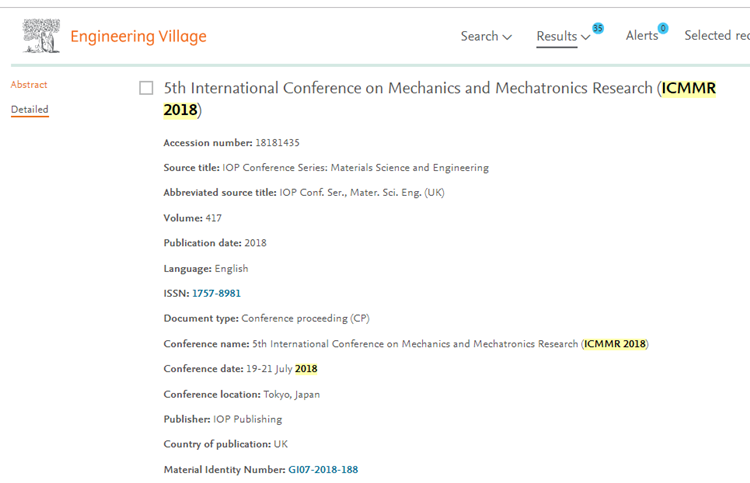750x483 pixels.
Task: Click the record title ICMMR 2018
Action: click(440, 99)
